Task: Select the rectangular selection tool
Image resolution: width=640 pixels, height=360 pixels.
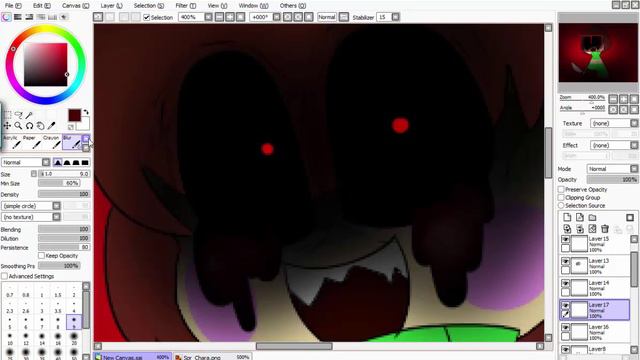Action: (8, 116)
